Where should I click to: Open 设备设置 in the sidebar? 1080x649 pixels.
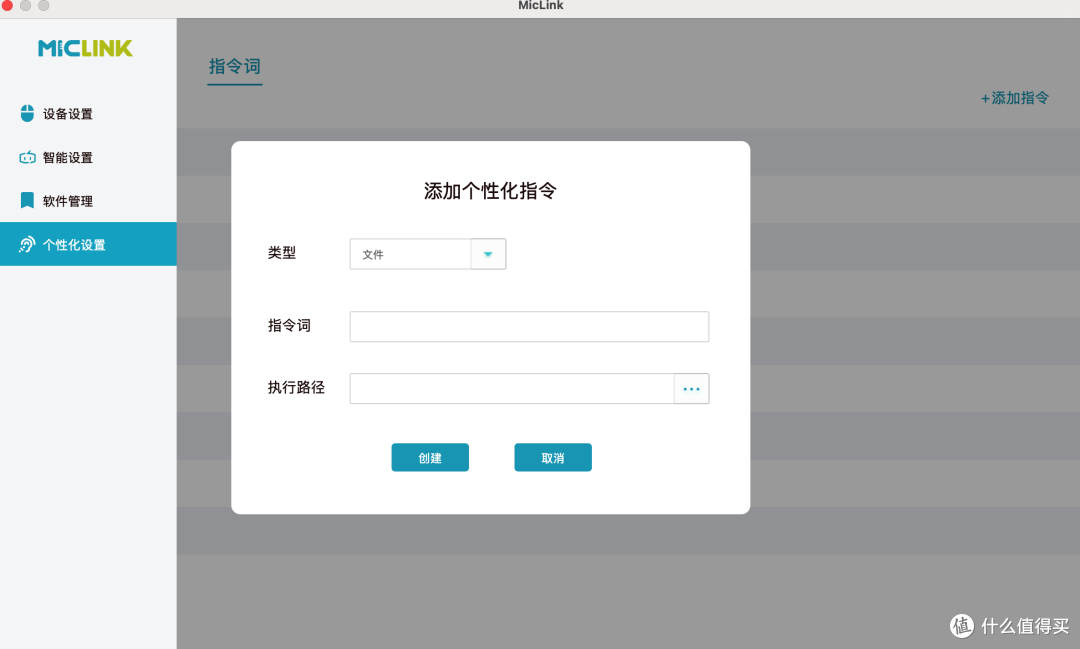click(x=88, y=114)
